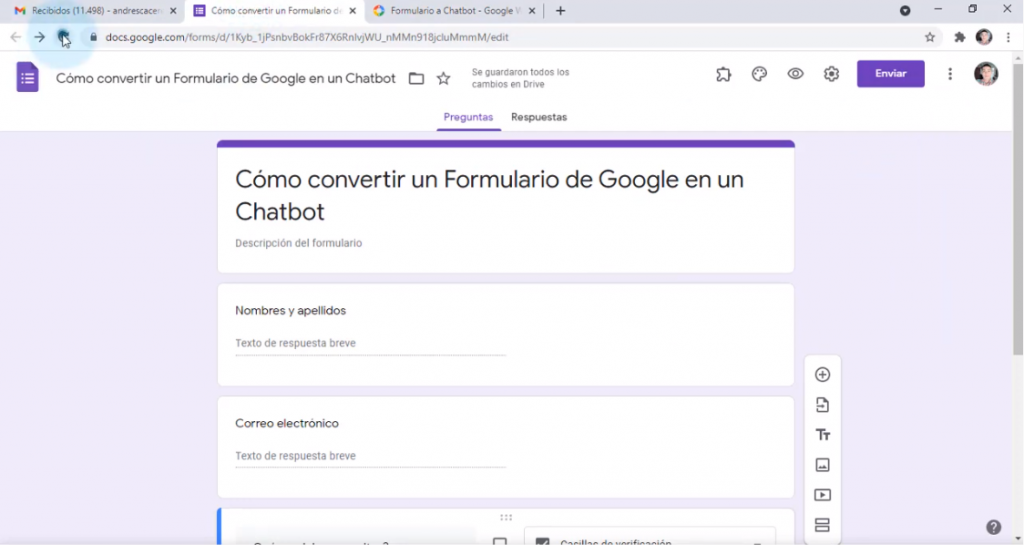Open form settings gear icon
This screenshot has height=545, width=1024.
(831, 74)
